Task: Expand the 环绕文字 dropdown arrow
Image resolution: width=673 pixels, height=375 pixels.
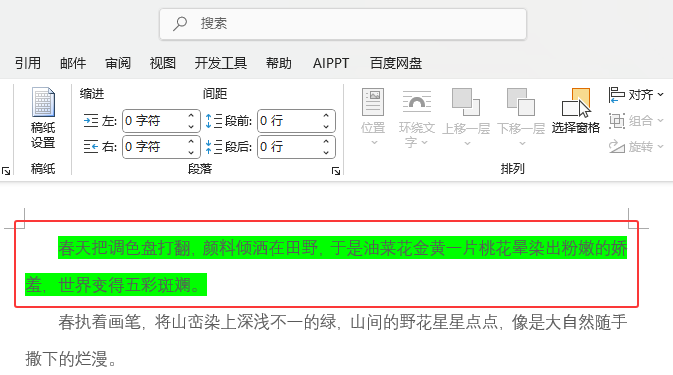Action: 424,142
